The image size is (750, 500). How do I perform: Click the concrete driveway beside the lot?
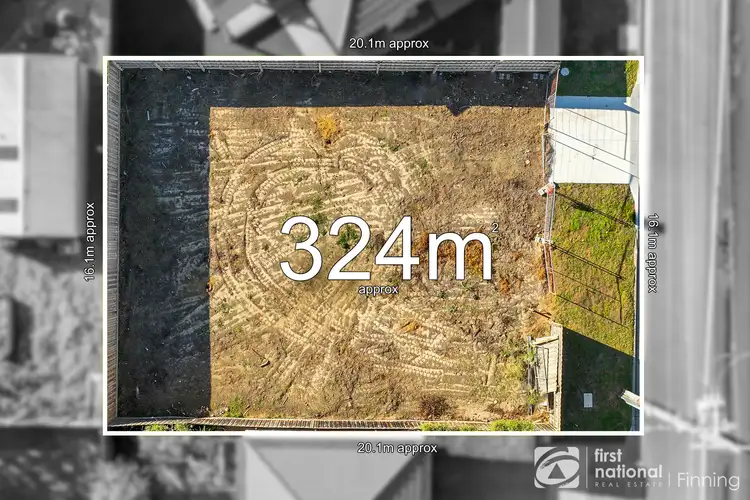point(592,143)
